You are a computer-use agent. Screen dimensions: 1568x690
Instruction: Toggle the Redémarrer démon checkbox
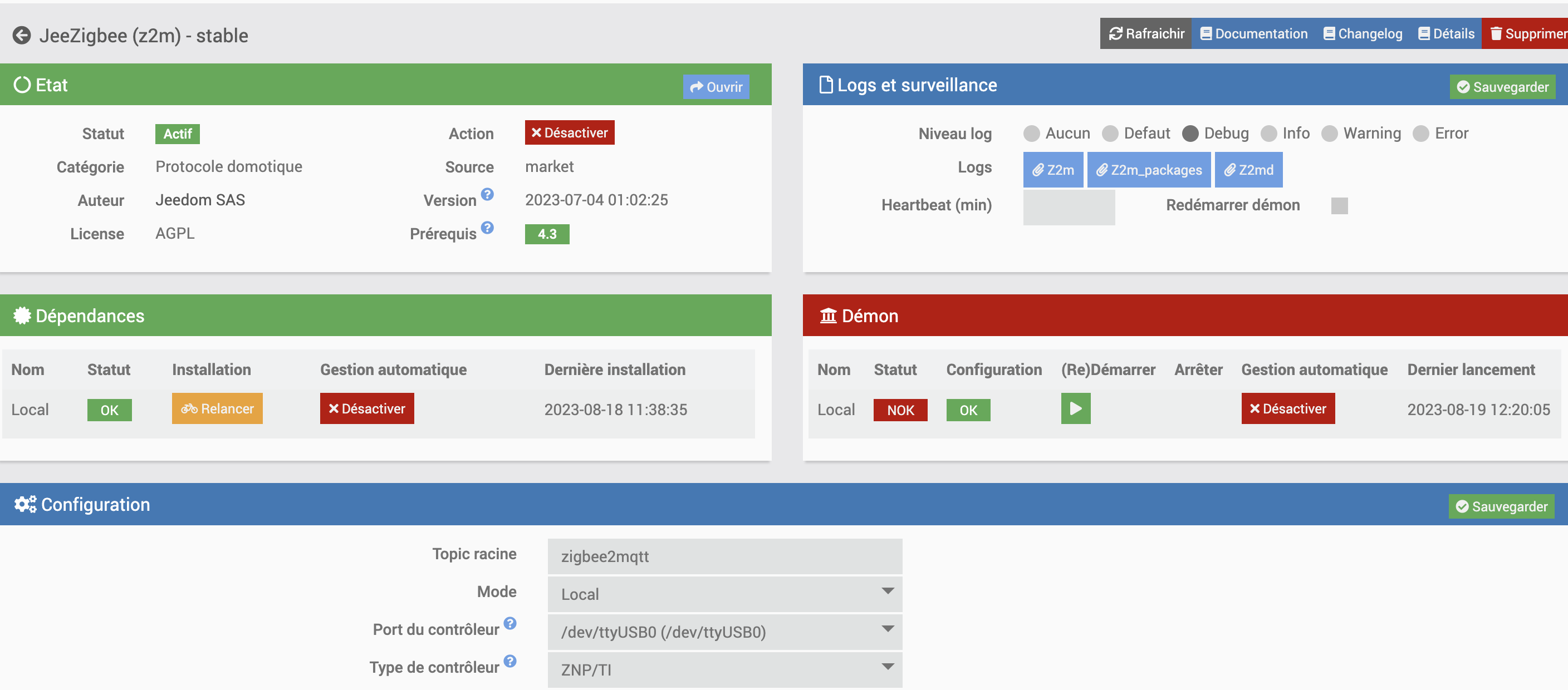1339,206
